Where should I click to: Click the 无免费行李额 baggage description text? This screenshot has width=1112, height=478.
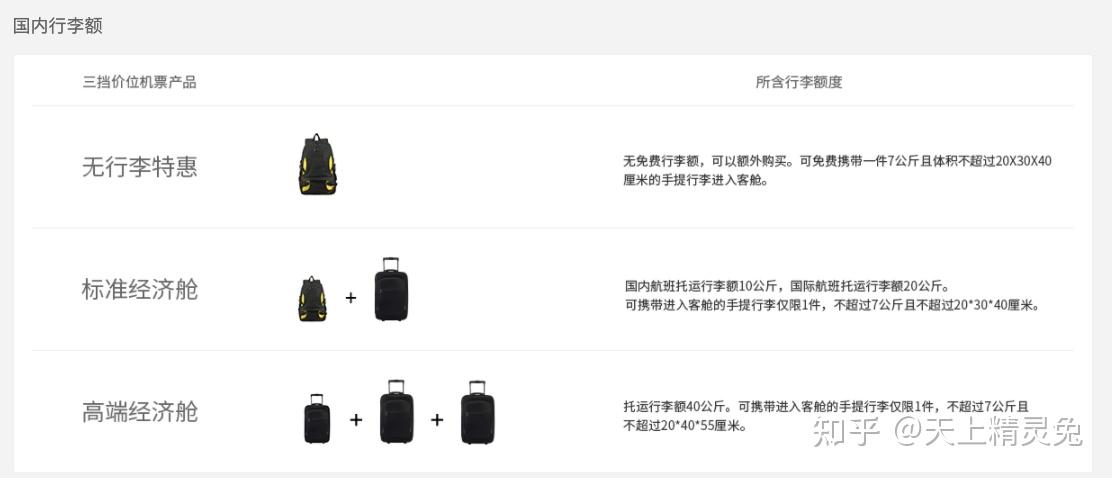[838, 170]
